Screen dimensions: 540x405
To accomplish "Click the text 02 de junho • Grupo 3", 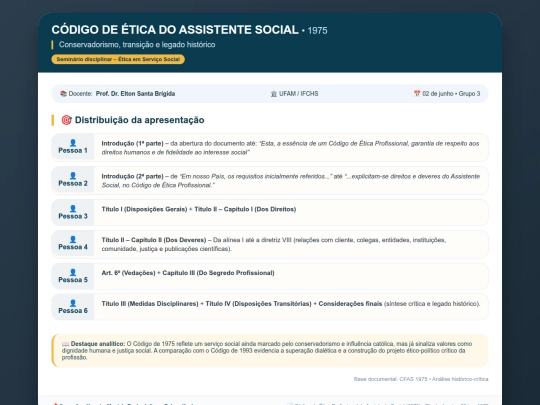I will (x=451, y=94).
